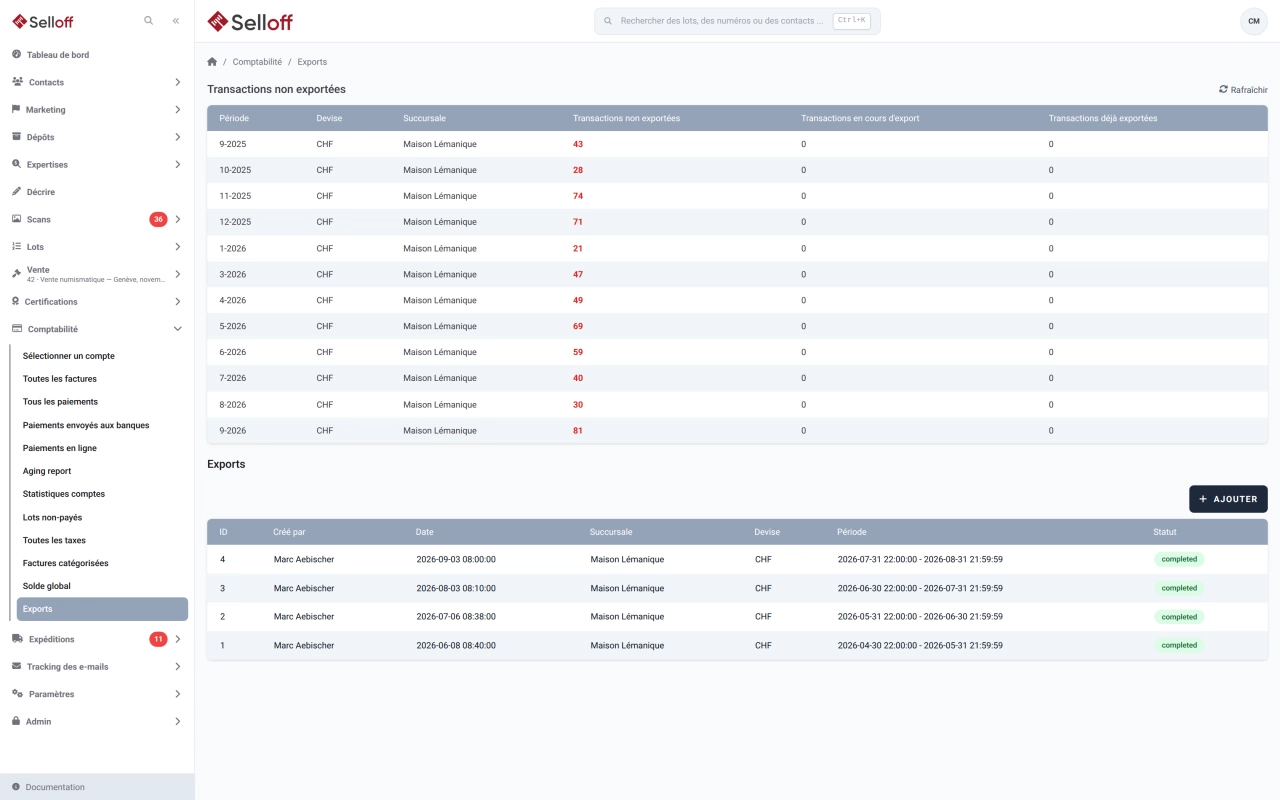The width and height of the screenshot is (1280, 800).
Task: Click the Marketing flag icon
Action: (16, 109)
